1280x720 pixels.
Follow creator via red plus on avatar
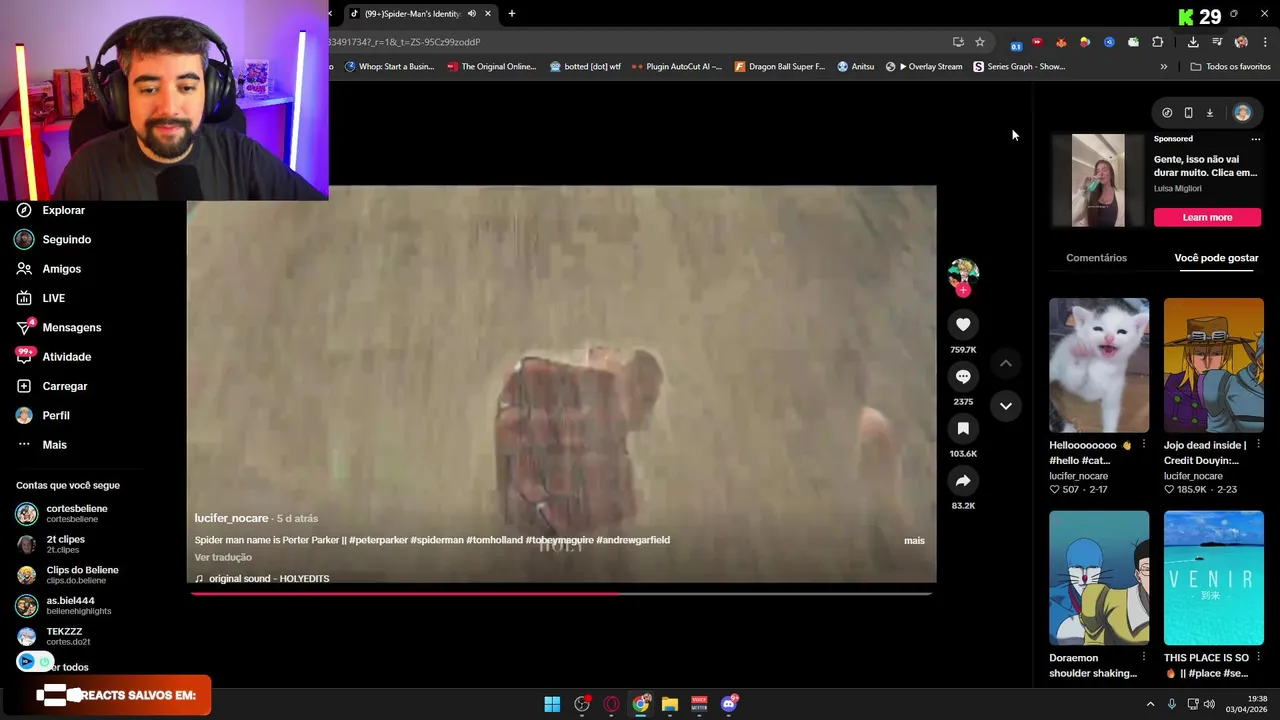(x=963, y=290)
